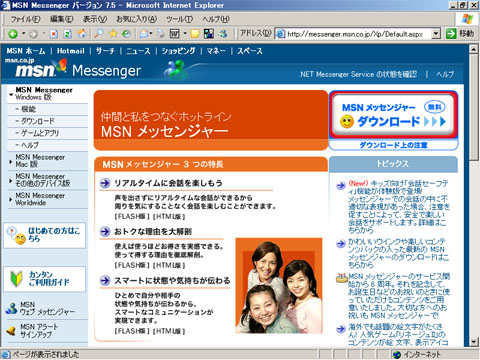
Task: Open the ニュース navigation link
Action: point(138,51)
